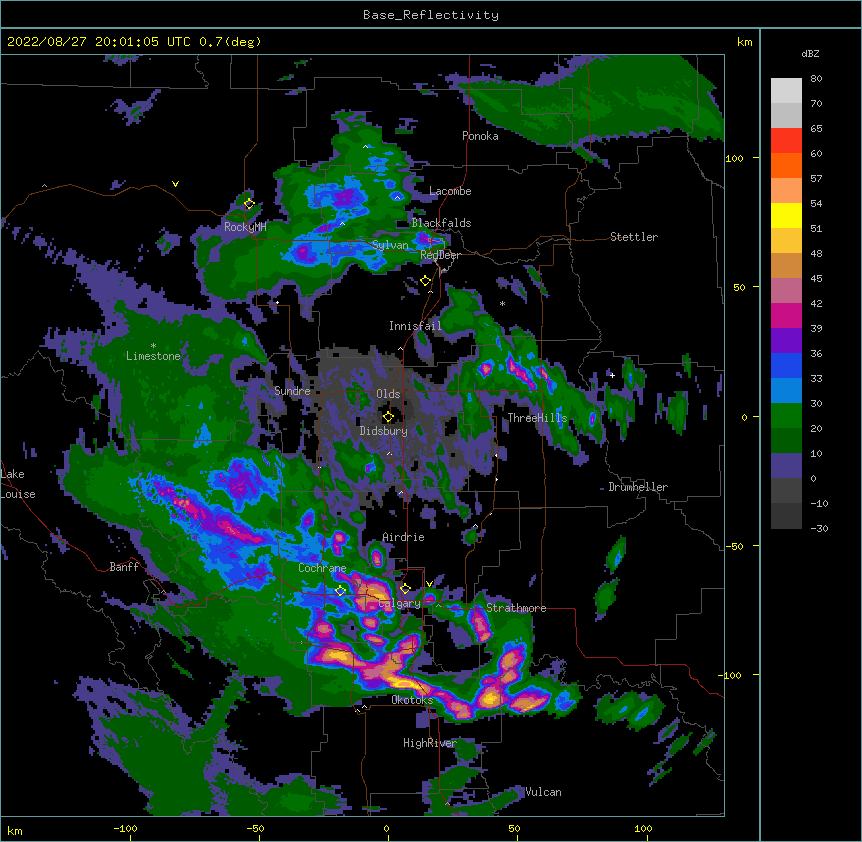Select the Innisfail label

coord(415,326)
